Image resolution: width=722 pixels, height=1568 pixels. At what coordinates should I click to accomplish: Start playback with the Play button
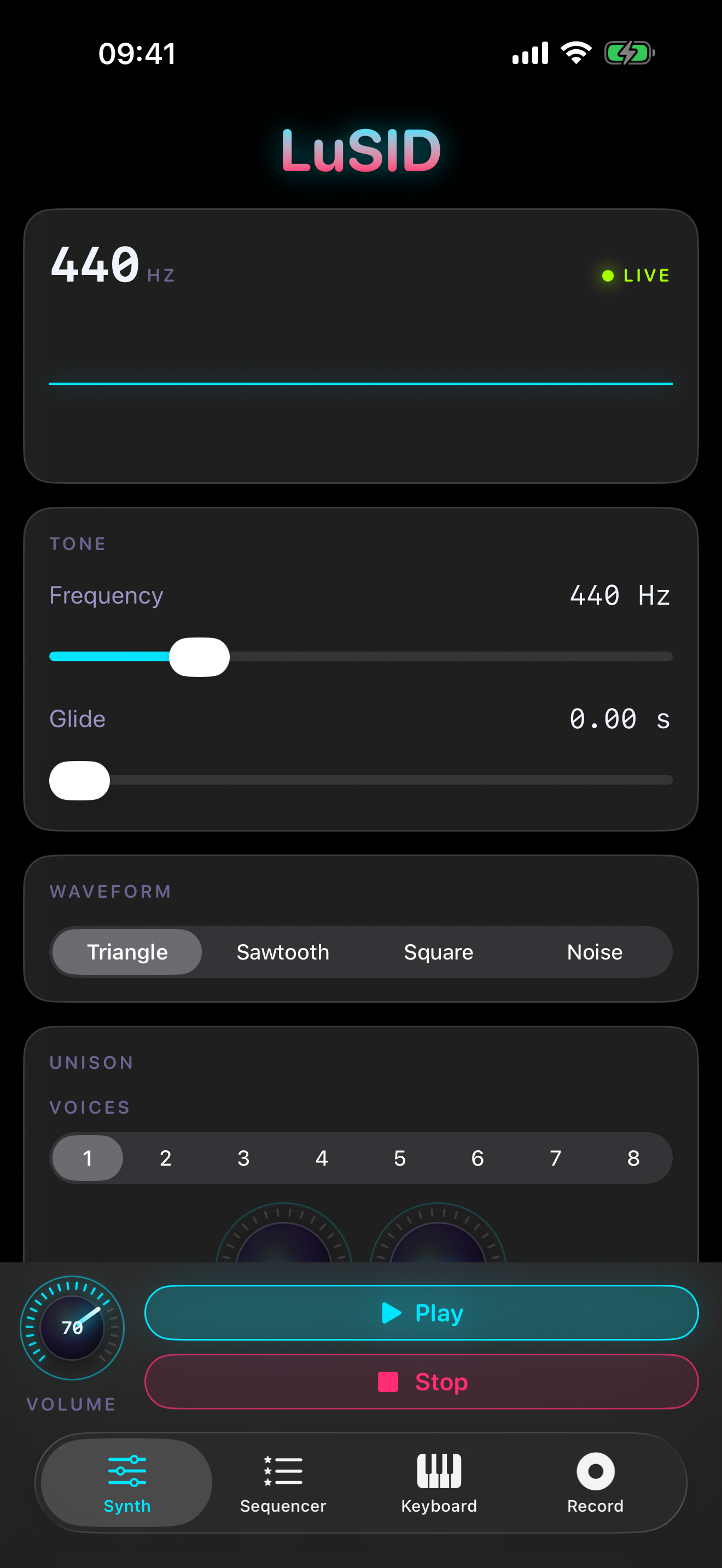click(421, 1312)
